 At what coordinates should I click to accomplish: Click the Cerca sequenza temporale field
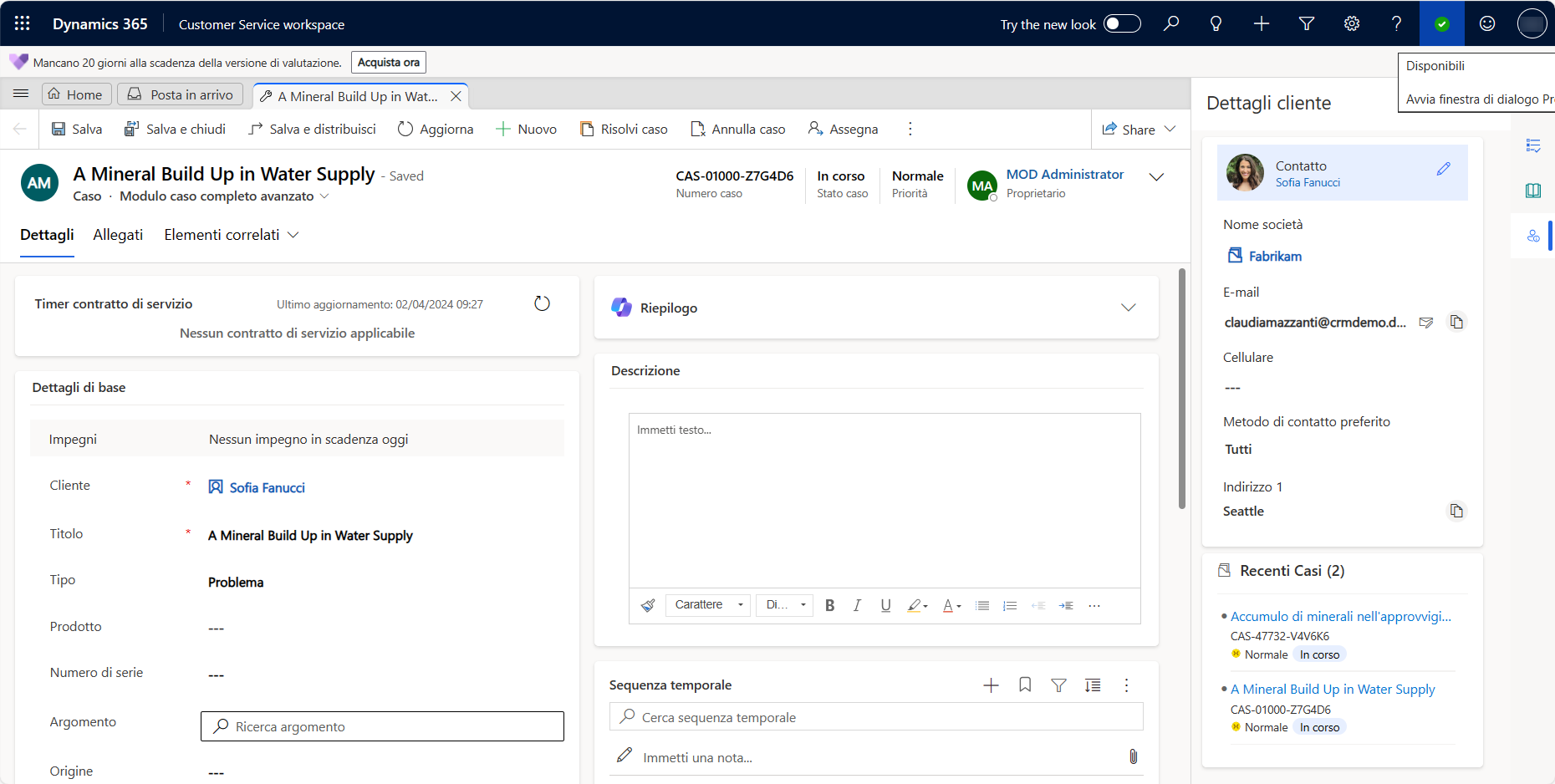[876, 717]
